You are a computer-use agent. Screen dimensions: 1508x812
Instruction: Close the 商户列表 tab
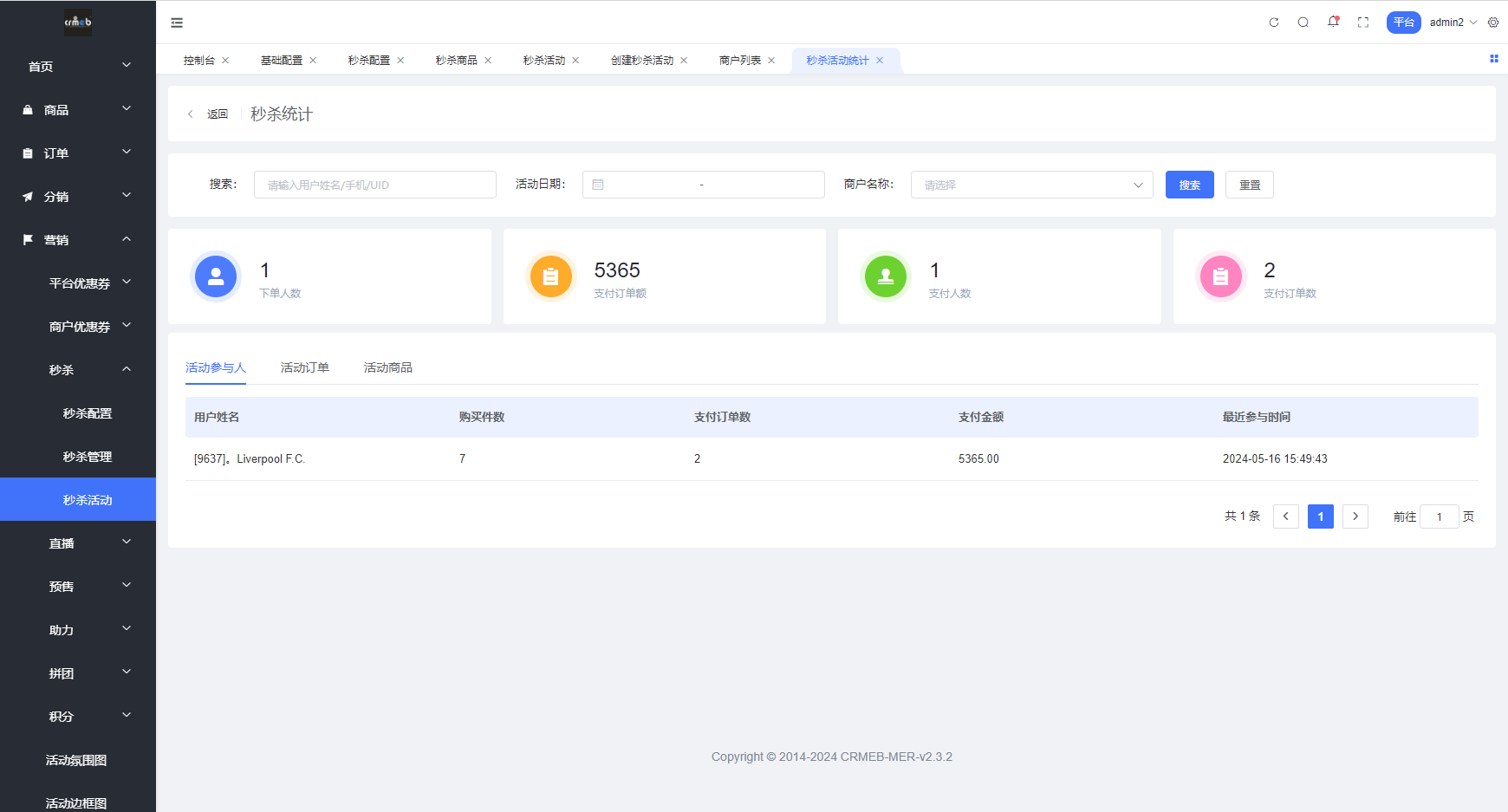click(x=771, y=61)
